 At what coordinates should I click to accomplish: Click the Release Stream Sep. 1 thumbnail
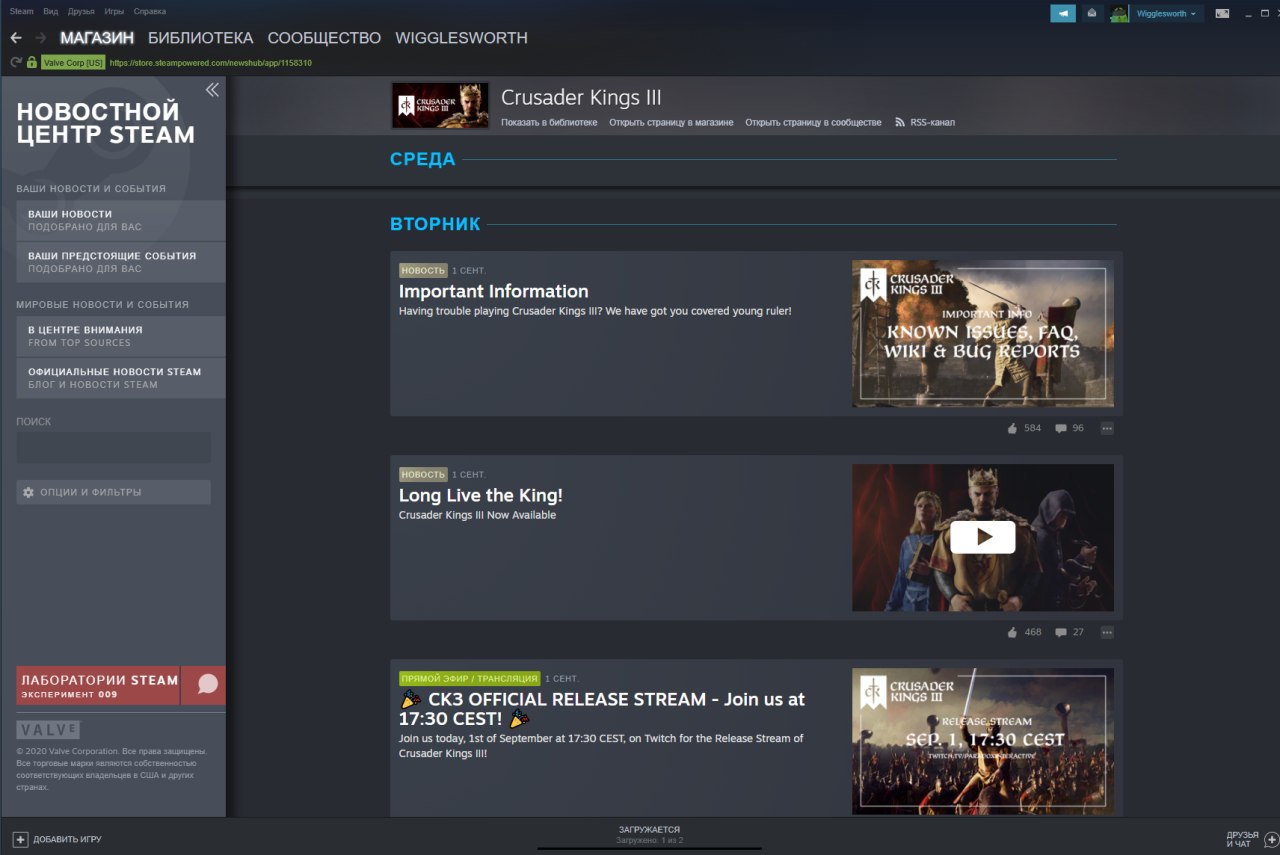(982, 741)
